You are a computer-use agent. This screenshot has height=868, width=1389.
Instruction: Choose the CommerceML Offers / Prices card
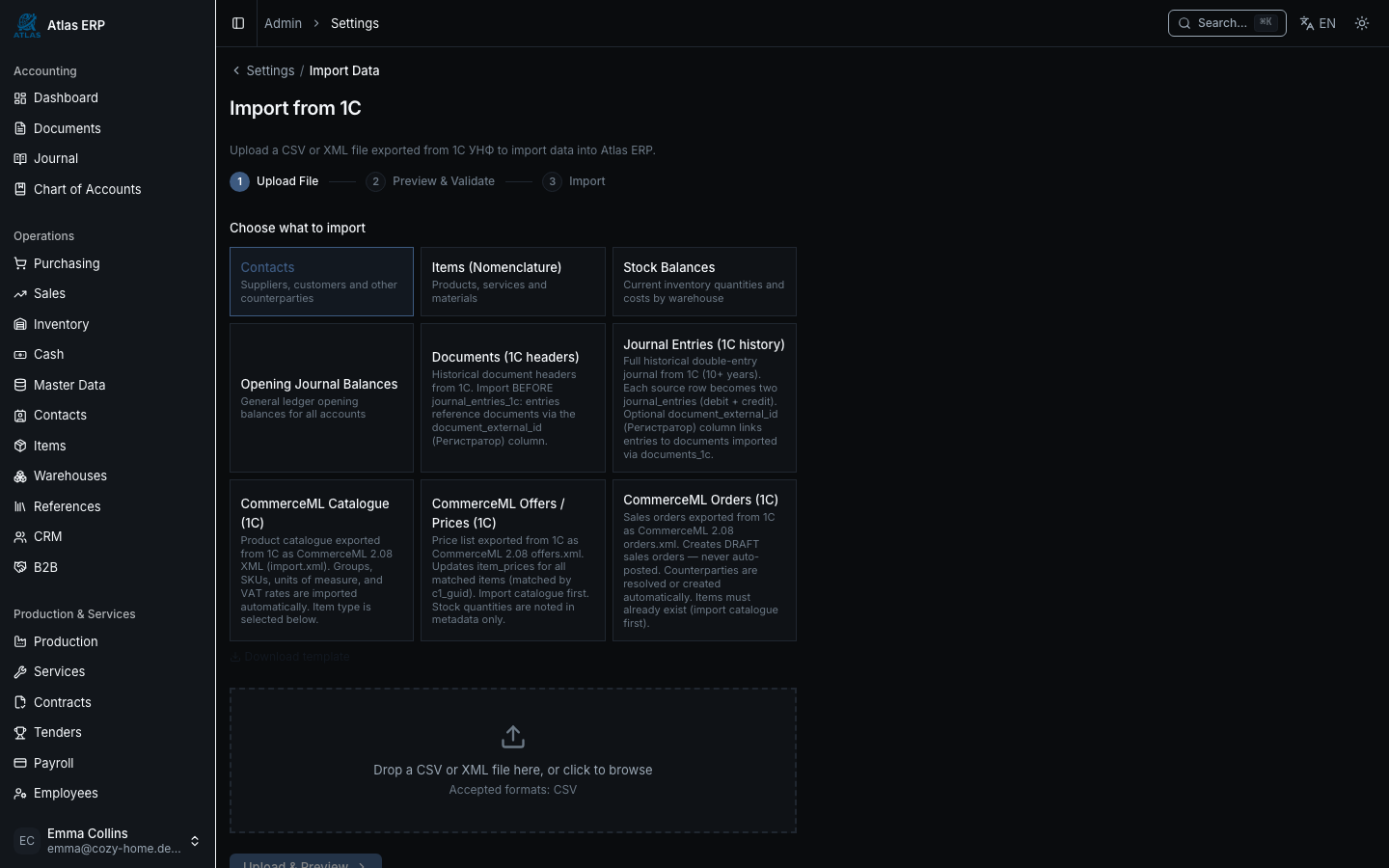point(513,560)
